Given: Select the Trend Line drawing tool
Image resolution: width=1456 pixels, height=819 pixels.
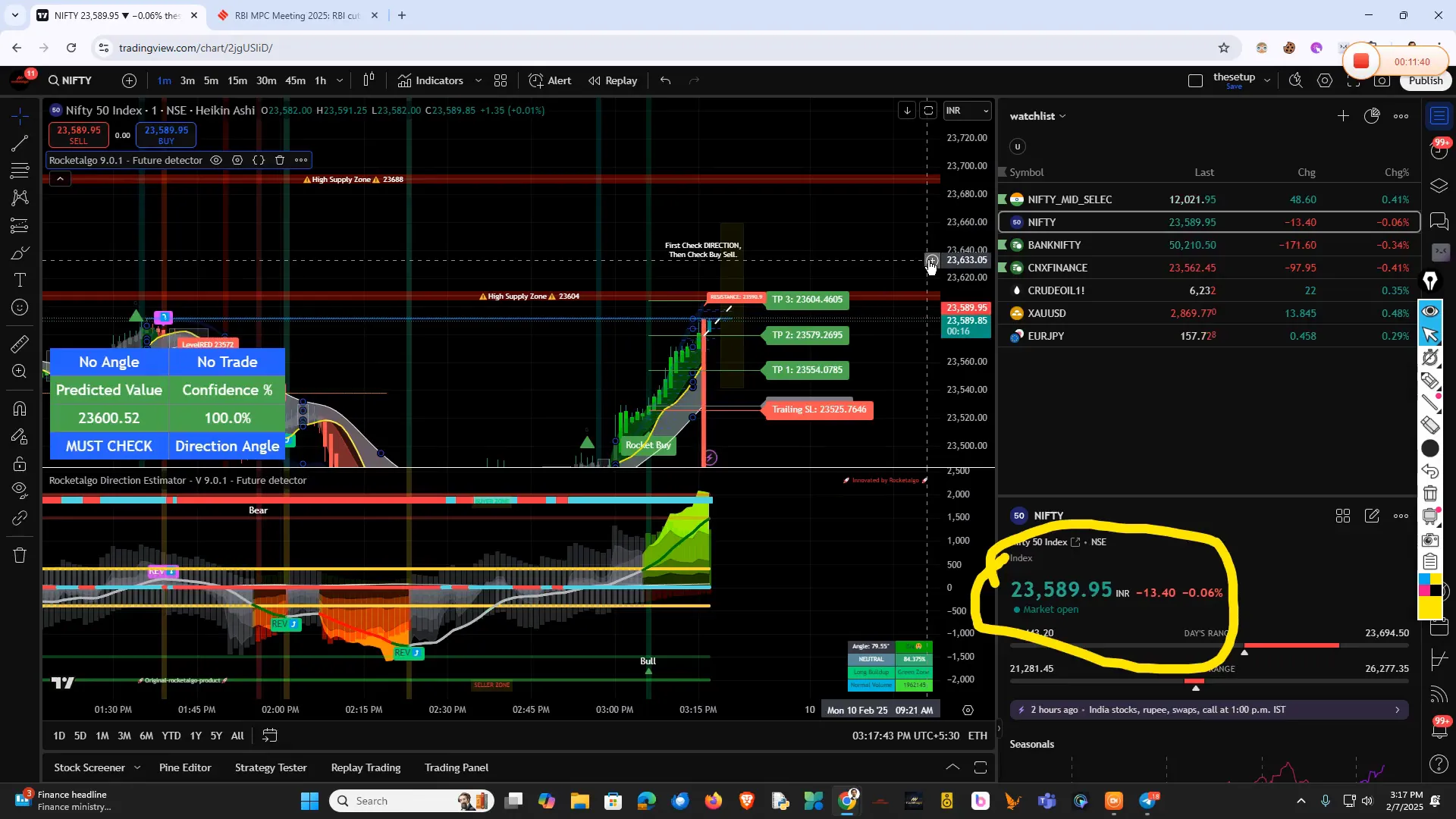Looking at the screenshot, I should pyautogui.click(x=20, y=143).
